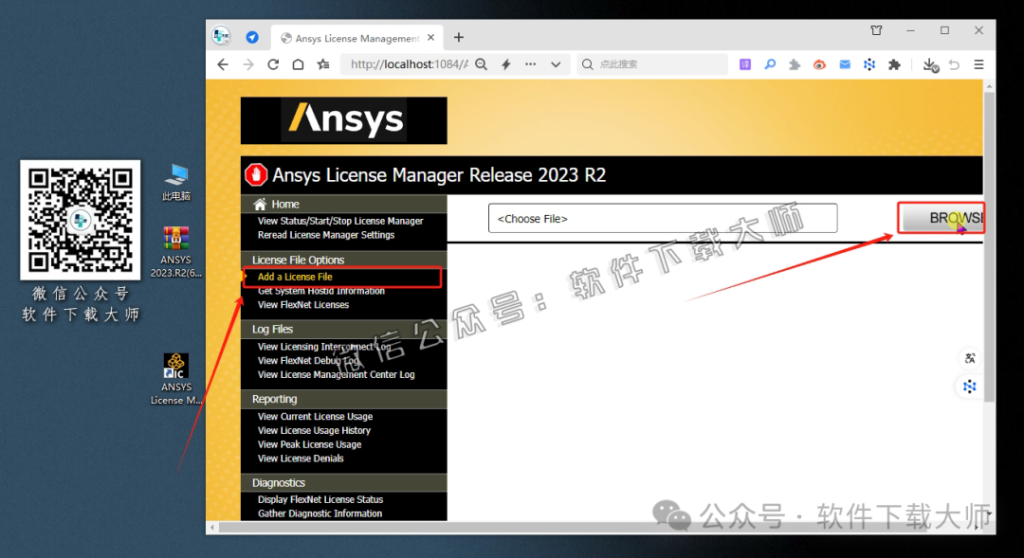Click the bookmark star icon
1024x558 pixels.
click(x=323, y=65)
